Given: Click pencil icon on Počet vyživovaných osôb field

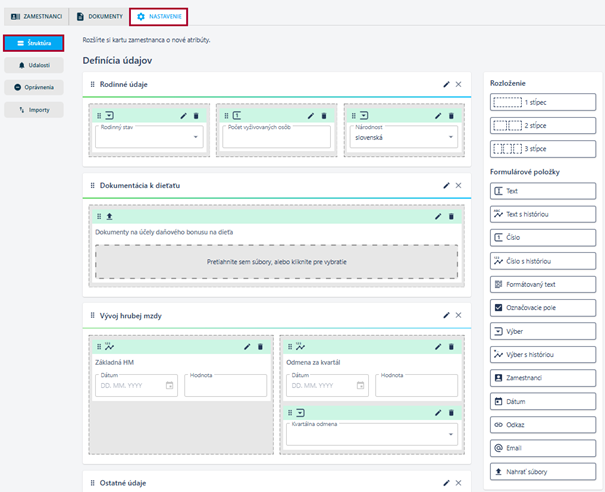Looking at the screenshot, I should click(311, 116).
